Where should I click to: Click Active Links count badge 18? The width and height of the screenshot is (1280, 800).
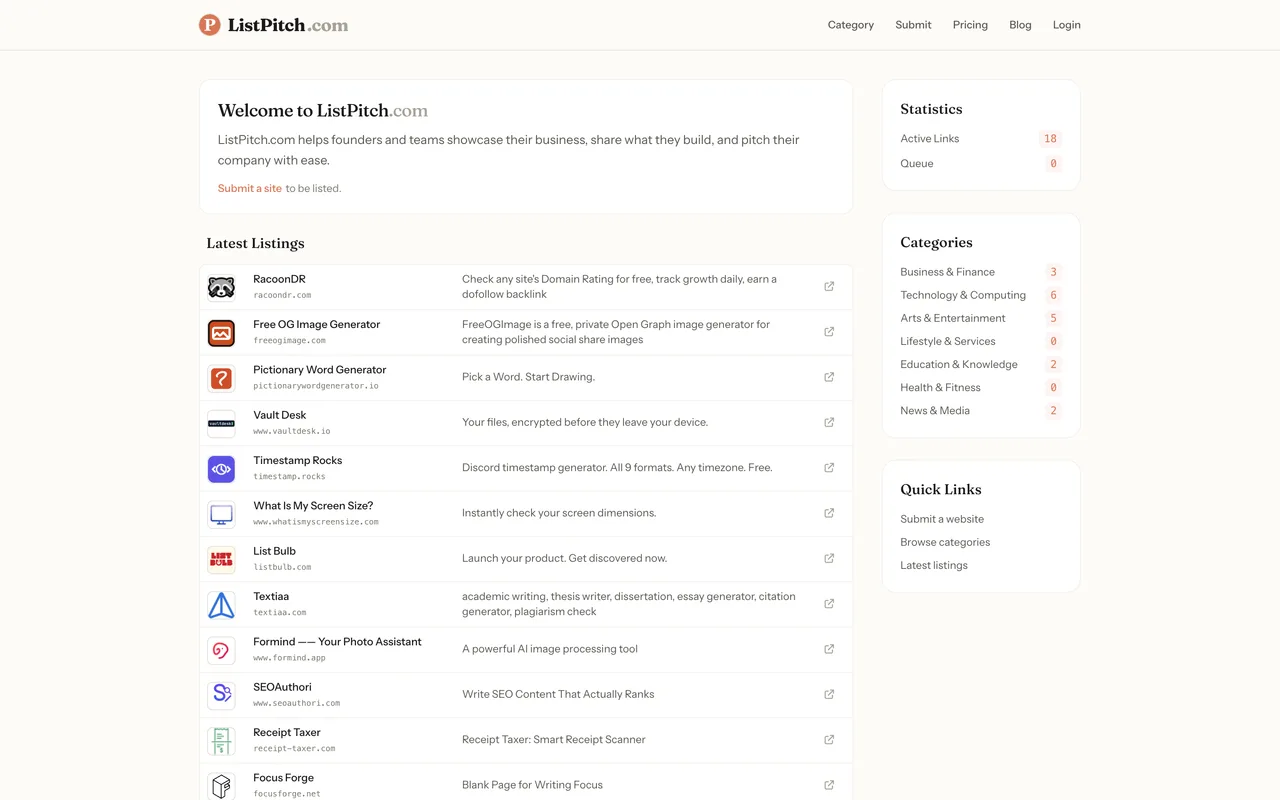1050,139
